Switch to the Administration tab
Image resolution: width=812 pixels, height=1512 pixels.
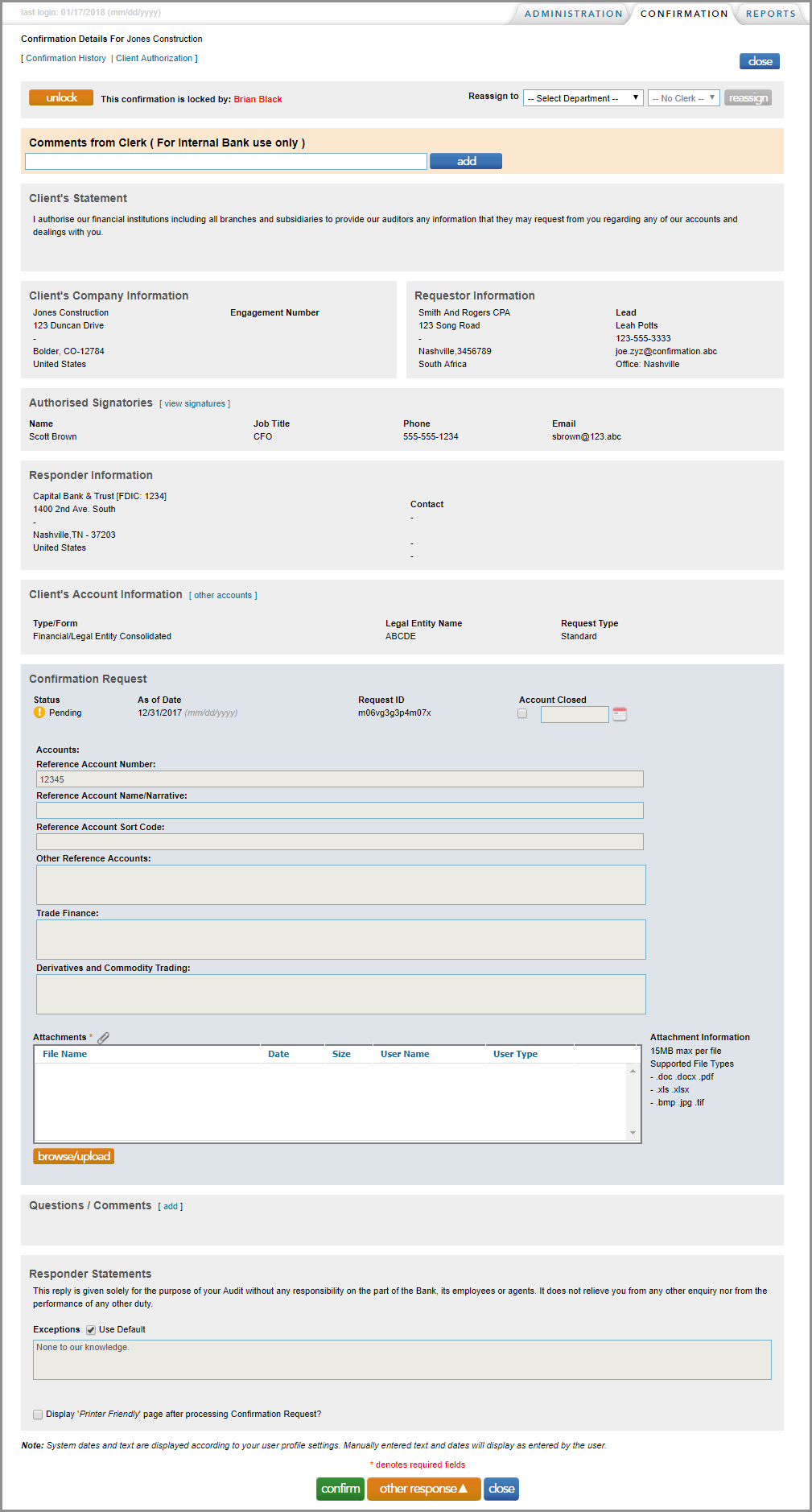[x=574, y=14]
